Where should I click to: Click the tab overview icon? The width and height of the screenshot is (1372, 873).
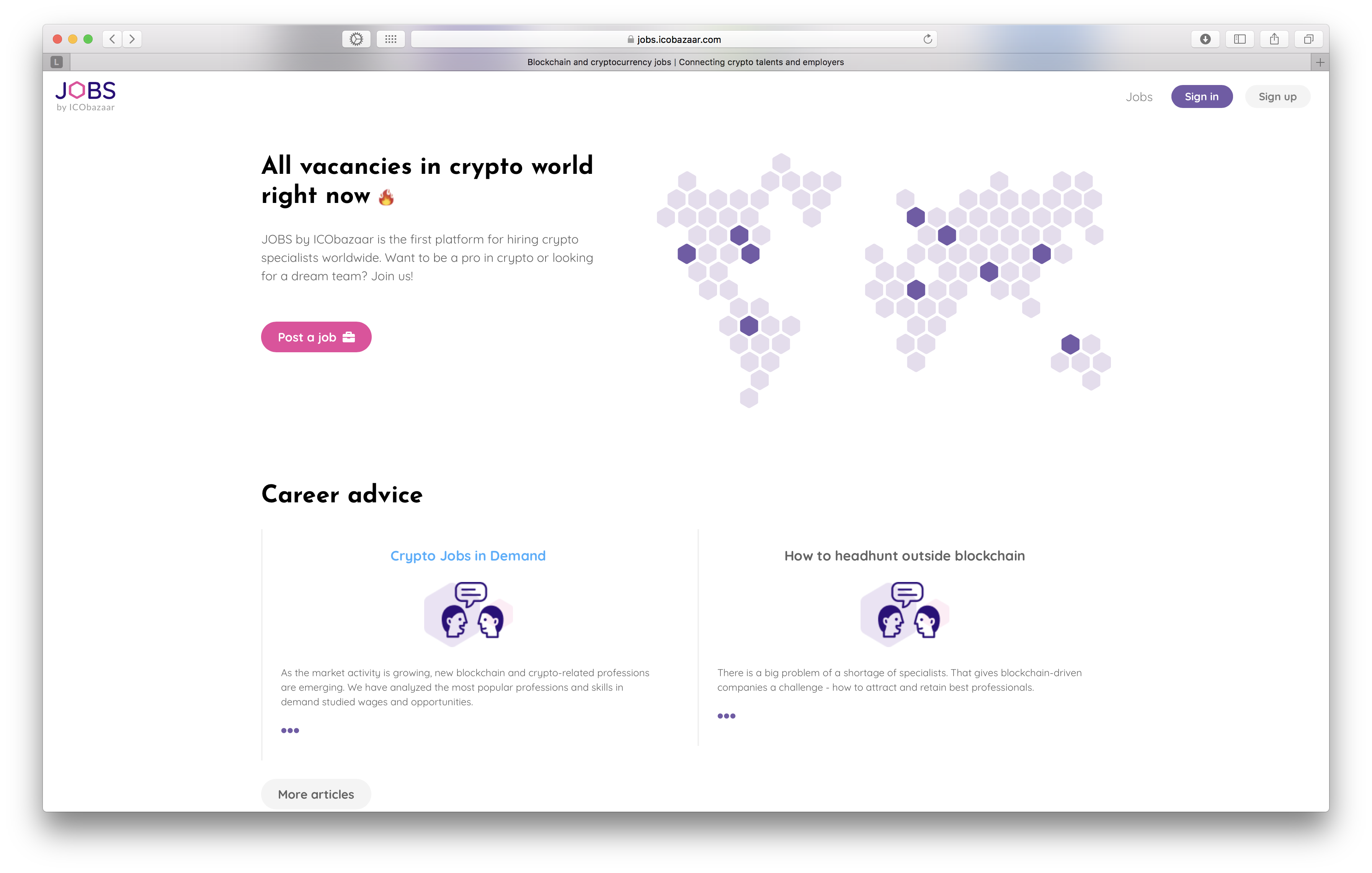1308,39
